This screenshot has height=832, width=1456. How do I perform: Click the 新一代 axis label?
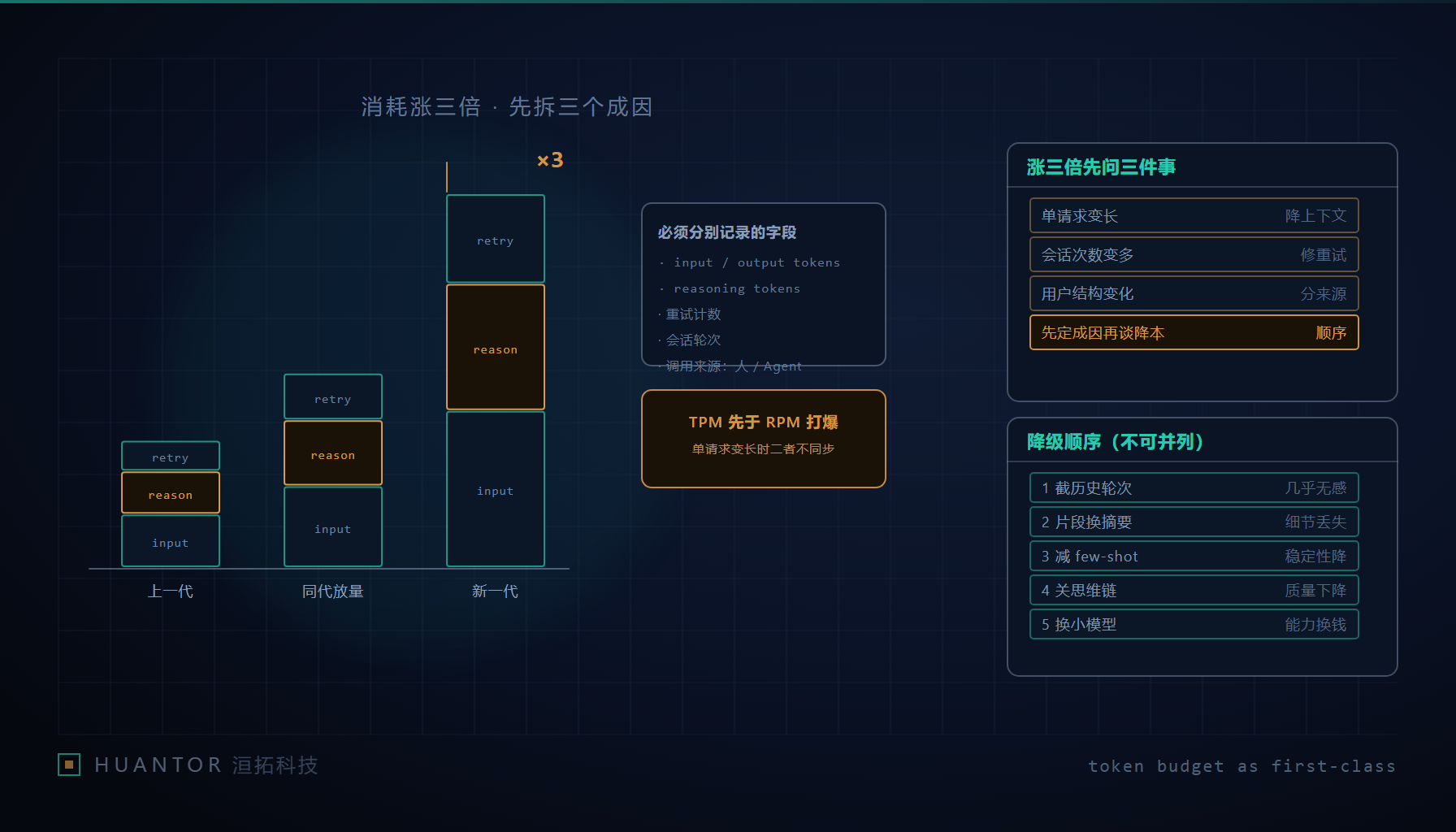496,591
